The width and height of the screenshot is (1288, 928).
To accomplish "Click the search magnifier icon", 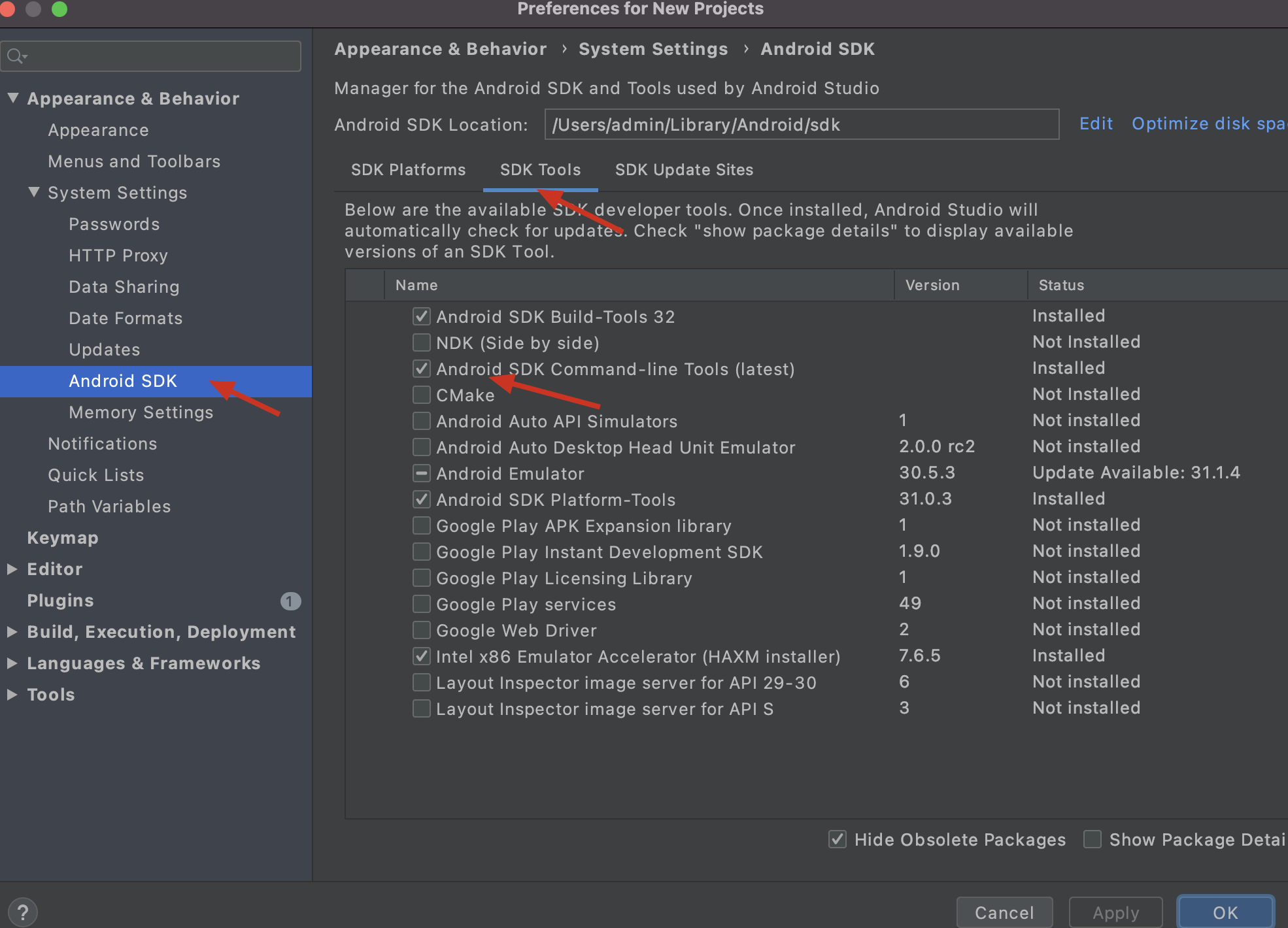I will [x=16, y=56].
